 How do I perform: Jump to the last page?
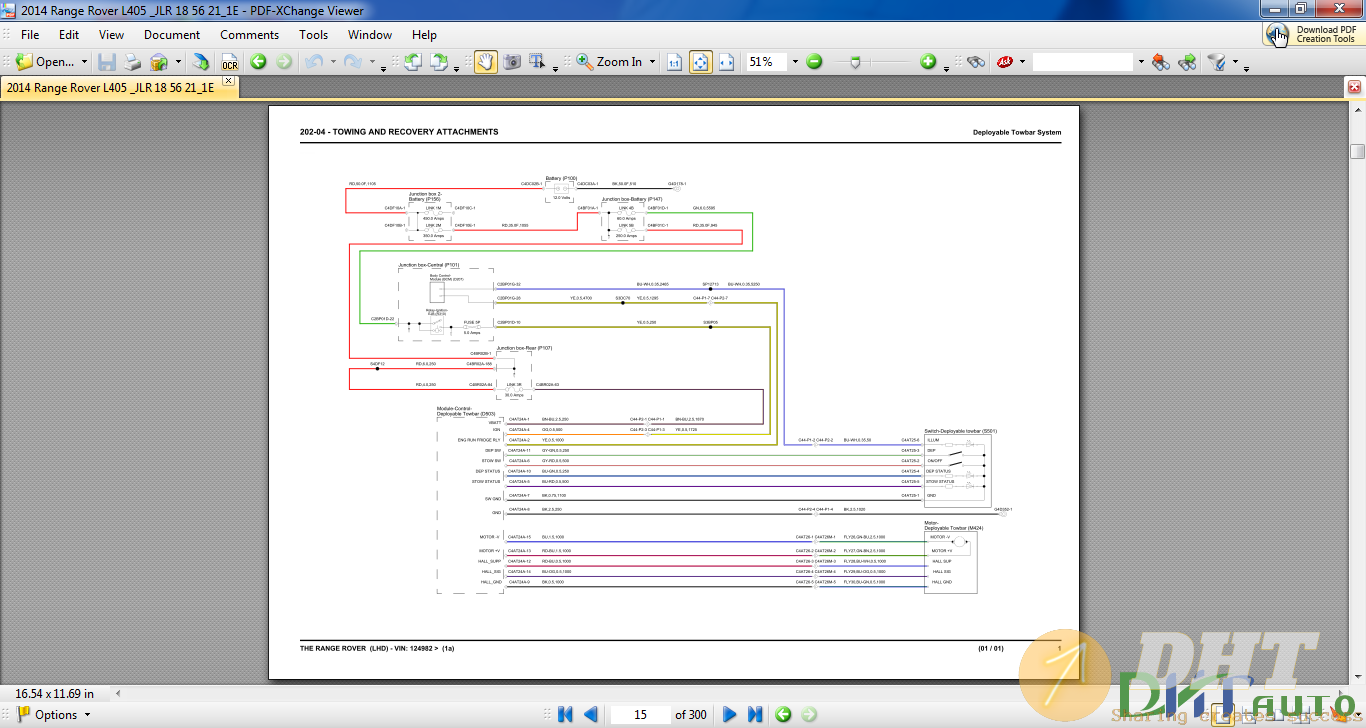tap(755, 714)
